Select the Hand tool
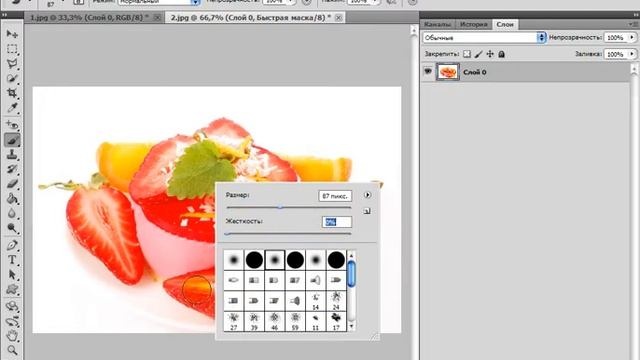Screen dimensions: 640x360 (12, 336)
